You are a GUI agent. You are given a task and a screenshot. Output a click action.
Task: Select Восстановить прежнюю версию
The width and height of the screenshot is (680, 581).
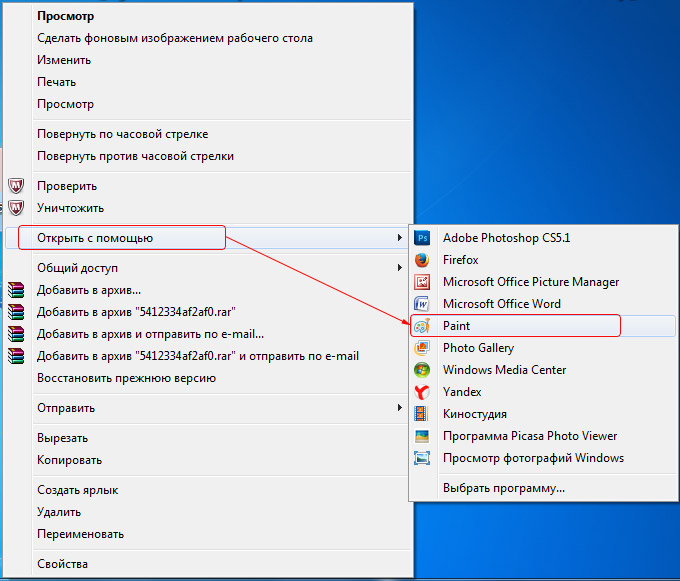pos(126,378)
